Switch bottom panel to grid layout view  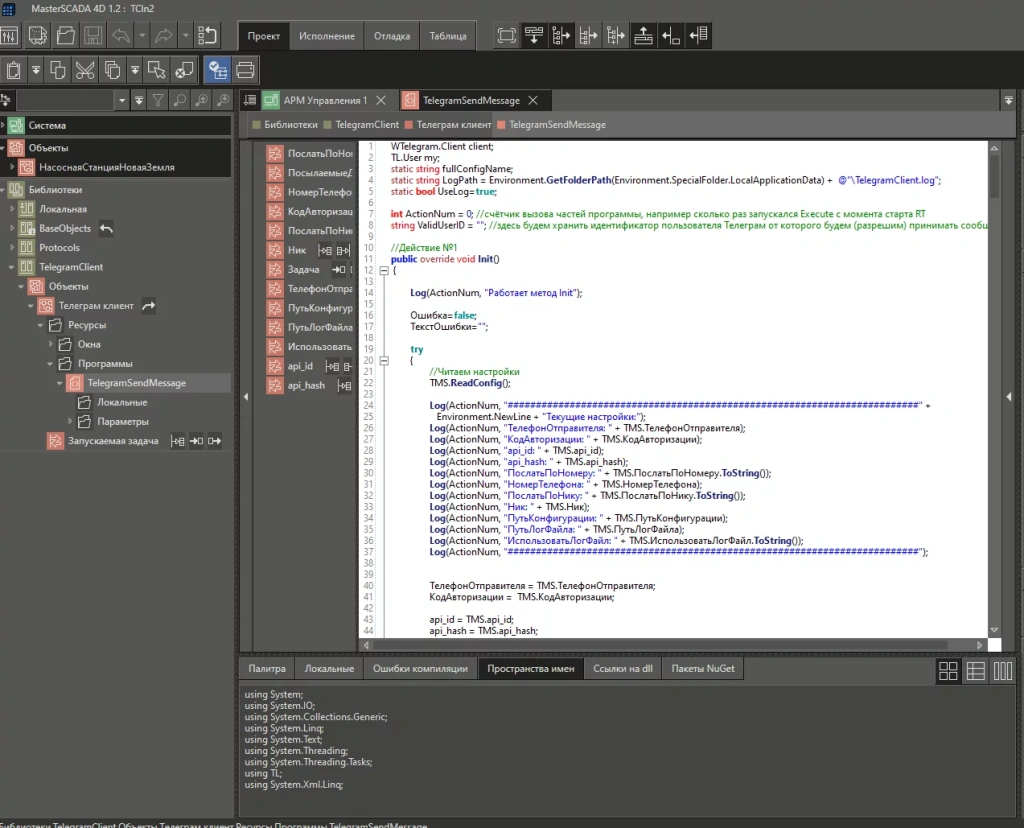pos(948,671)
